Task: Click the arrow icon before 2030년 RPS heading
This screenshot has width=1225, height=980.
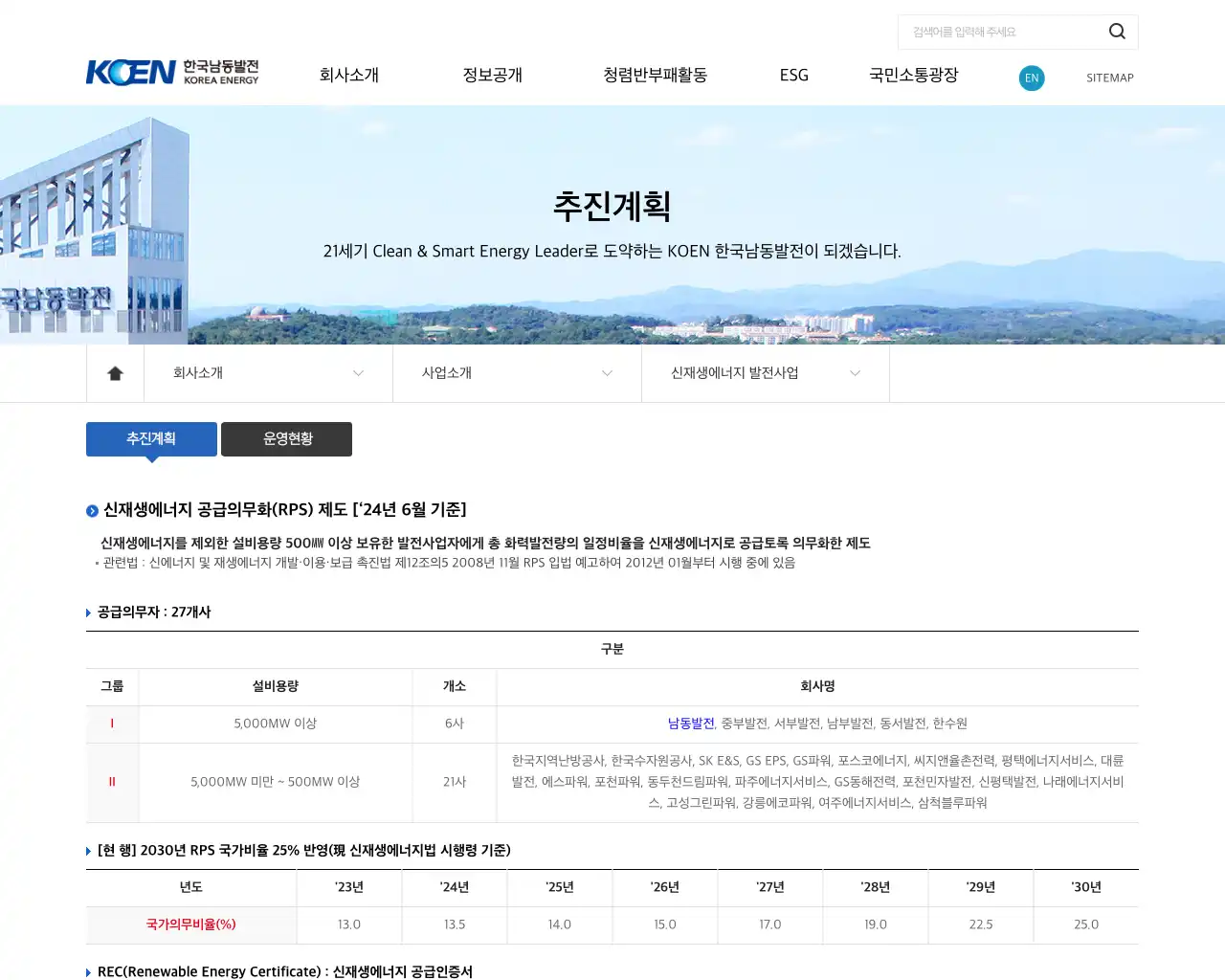Action: tap(88, 850)
